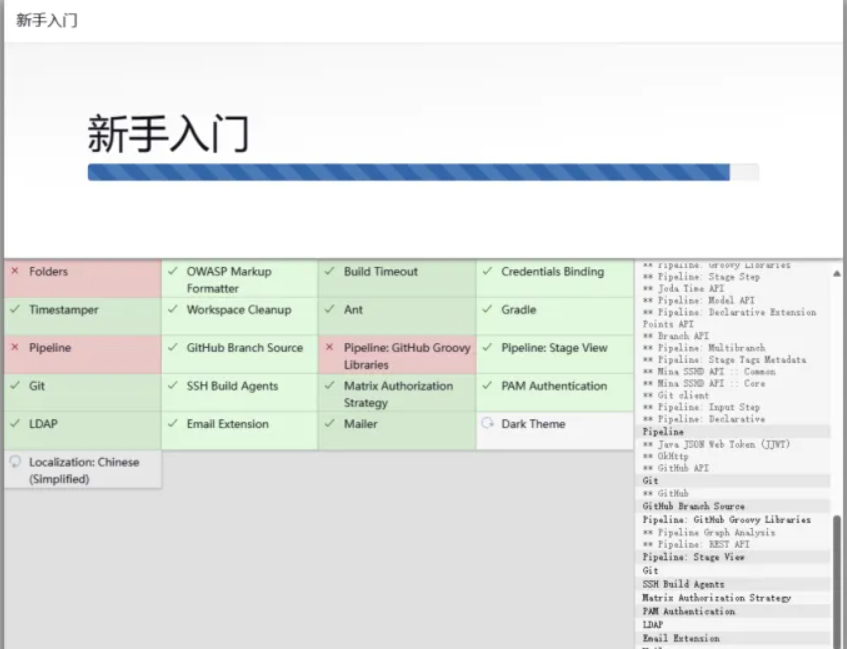Click the green checkmark beside Timestamper
Screen dimensions: 847x649
pyautogui.click(x=15, y=310)
